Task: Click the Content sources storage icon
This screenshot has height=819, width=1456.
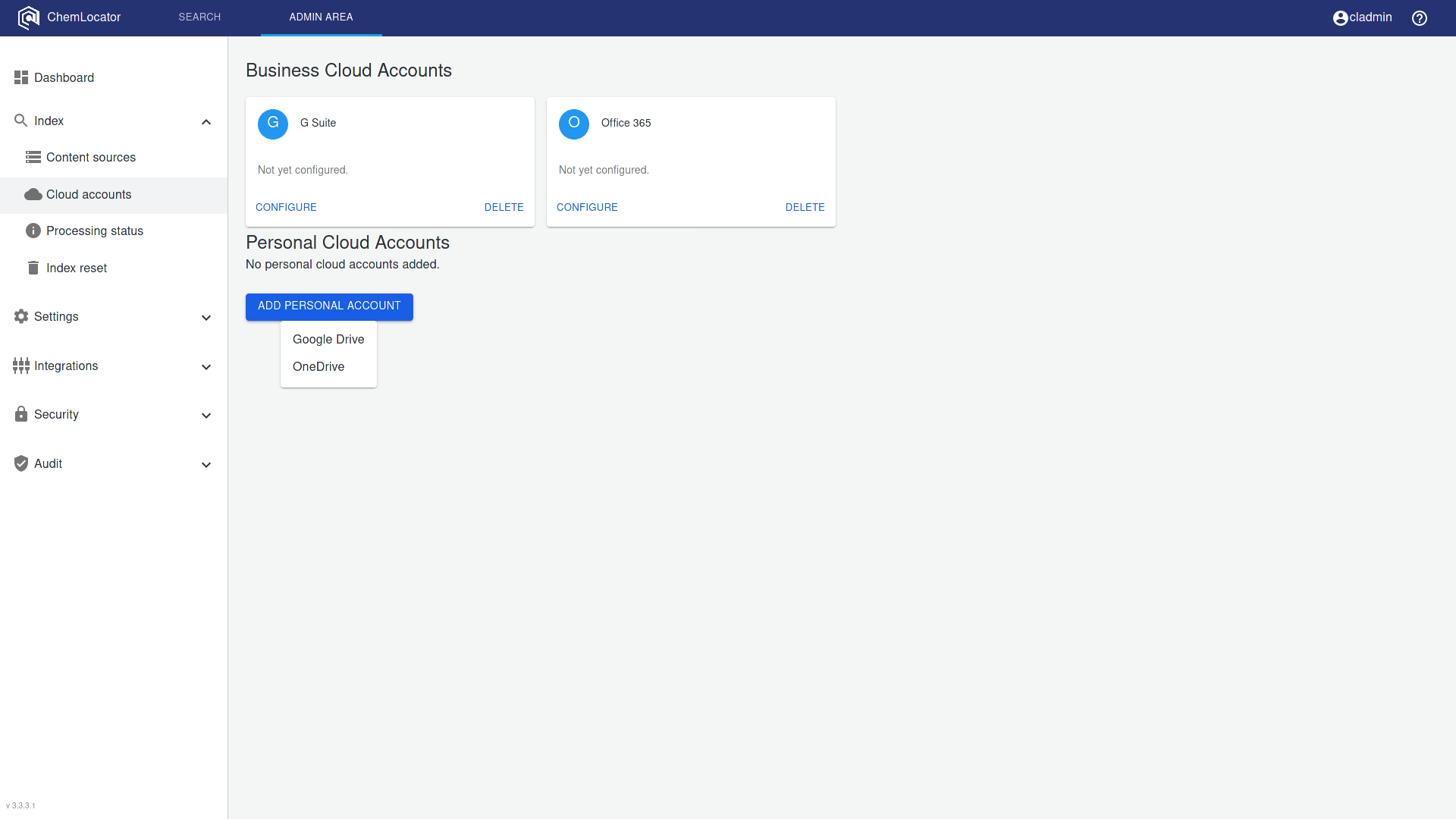Action: (x=33, y=157)
